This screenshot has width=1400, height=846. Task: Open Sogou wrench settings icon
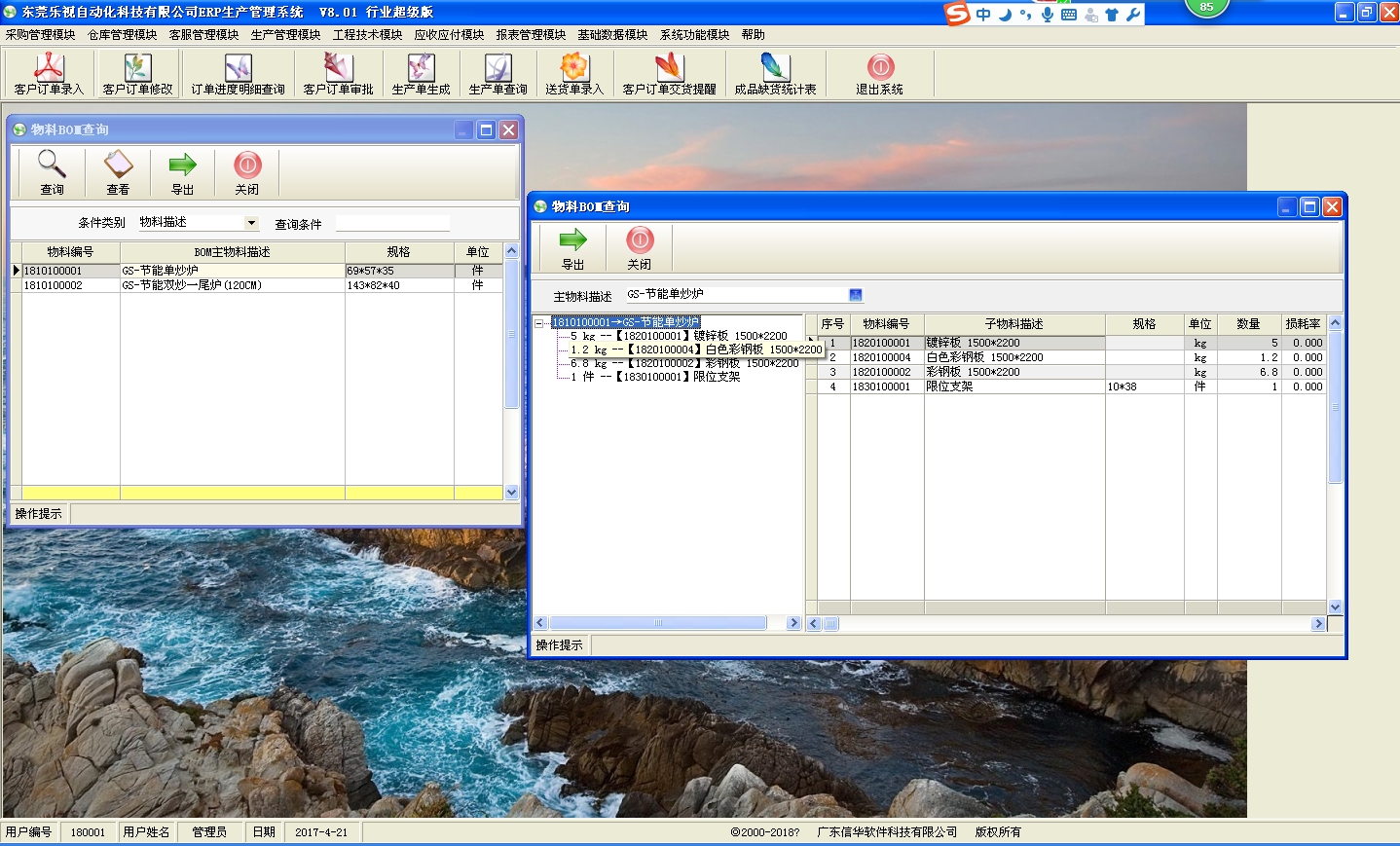1133,15
